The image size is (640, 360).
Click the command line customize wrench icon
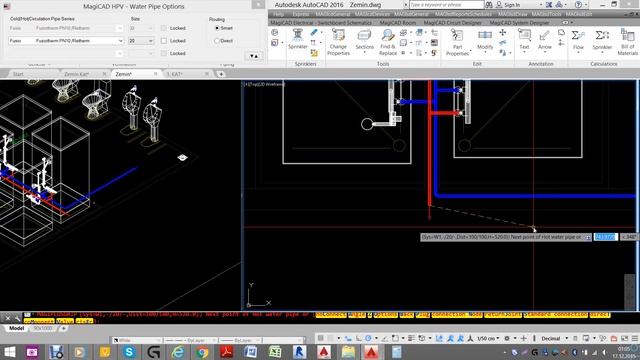coord(18,318)
